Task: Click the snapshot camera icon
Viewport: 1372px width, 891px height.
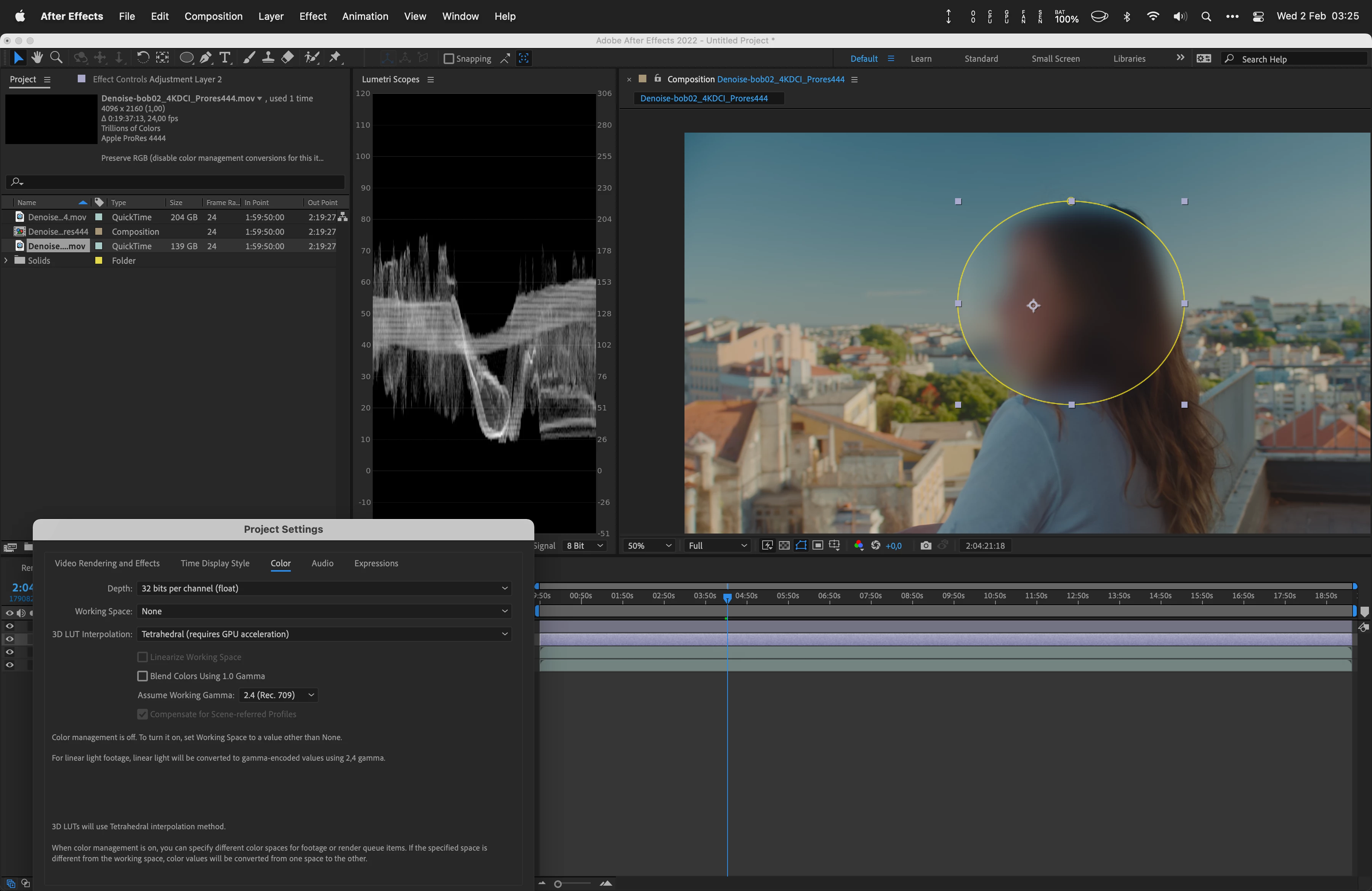Action: point(925,545)
